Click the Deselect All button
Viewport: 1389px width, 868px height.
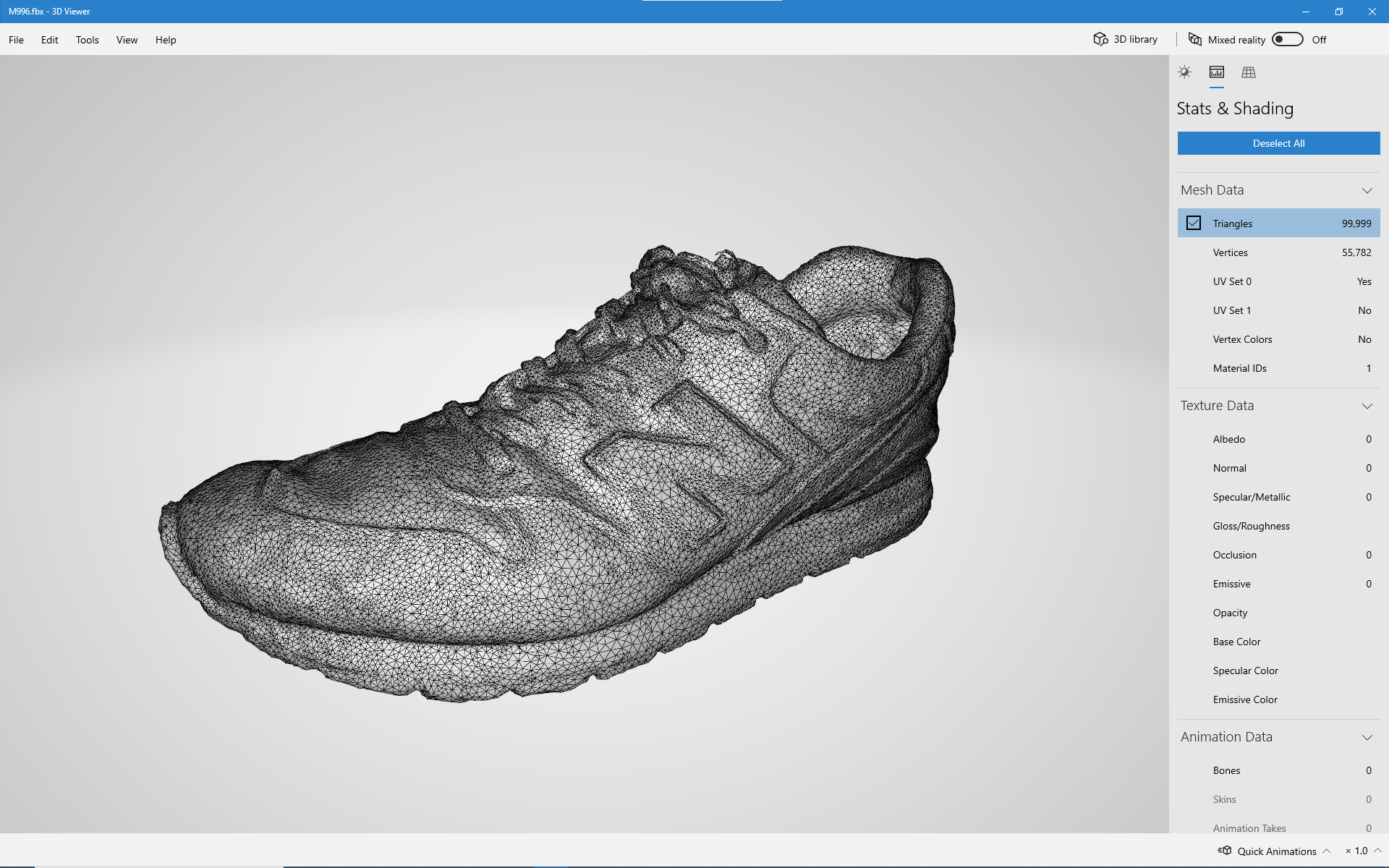1278,143
